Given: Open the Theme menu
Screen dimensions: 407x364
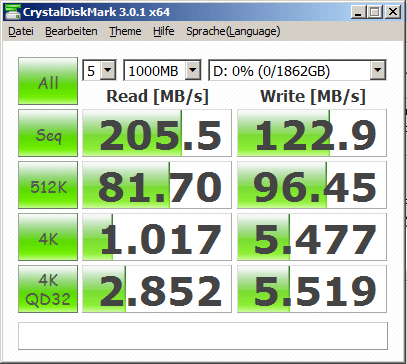Looking at the screenshot, I should (x=125, y=31).
